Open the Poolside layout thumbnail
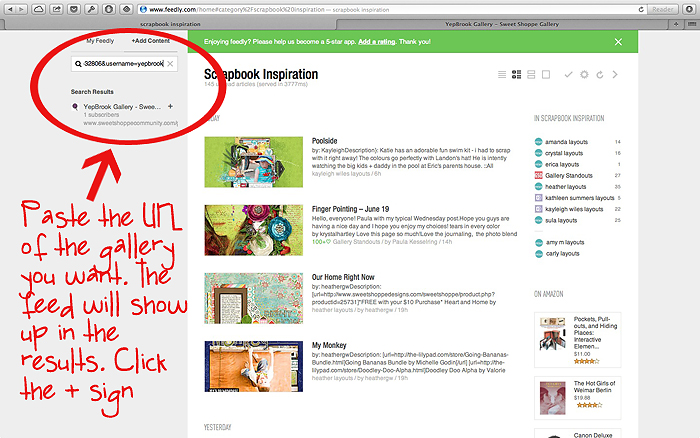The height and width of the screenshot is (438, 700). [254, 162]
